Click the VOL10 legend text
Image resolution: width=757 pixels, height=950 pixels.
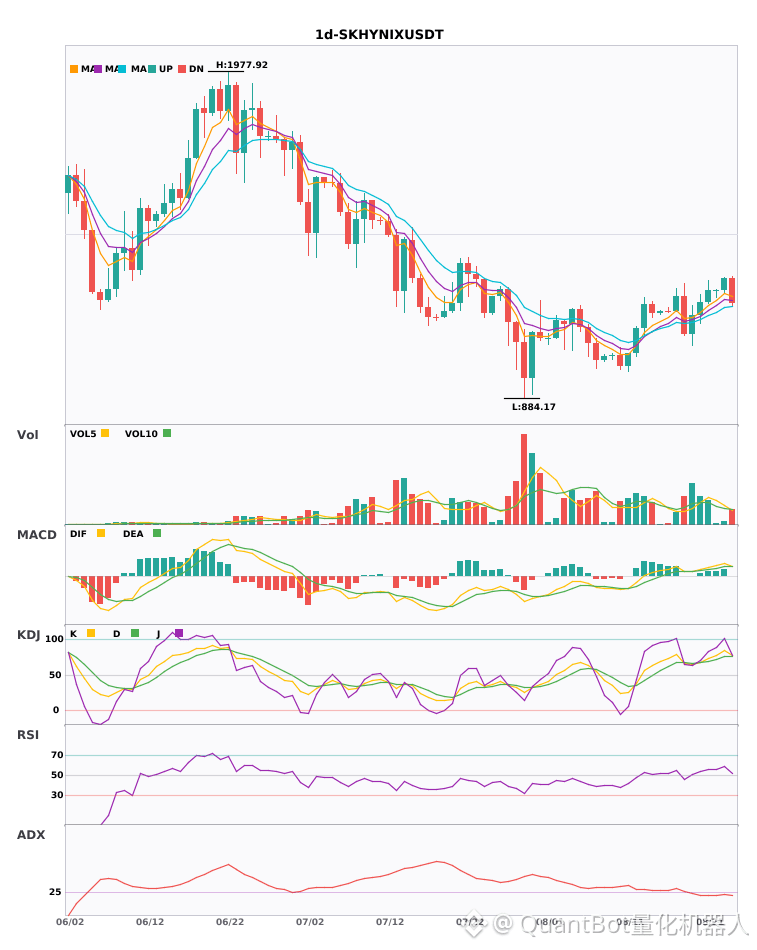(x=141, y=434)
